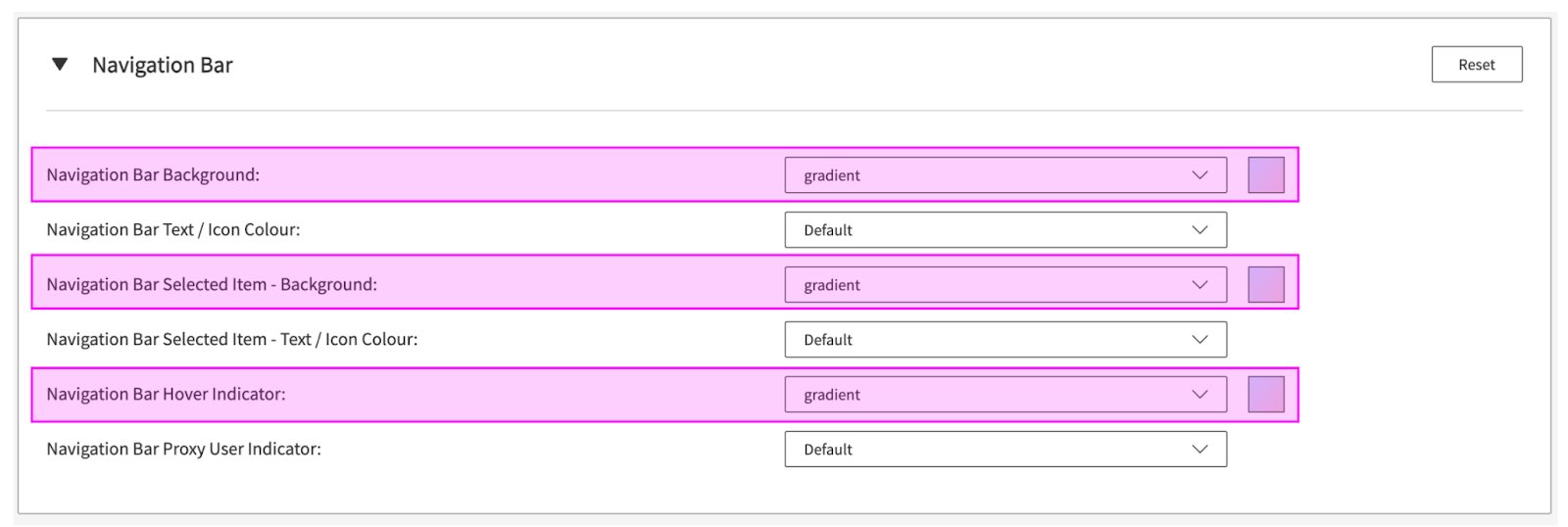Click Hover Indicator colour swatch
1568x527 pixels.
[x=1265, y=395]
